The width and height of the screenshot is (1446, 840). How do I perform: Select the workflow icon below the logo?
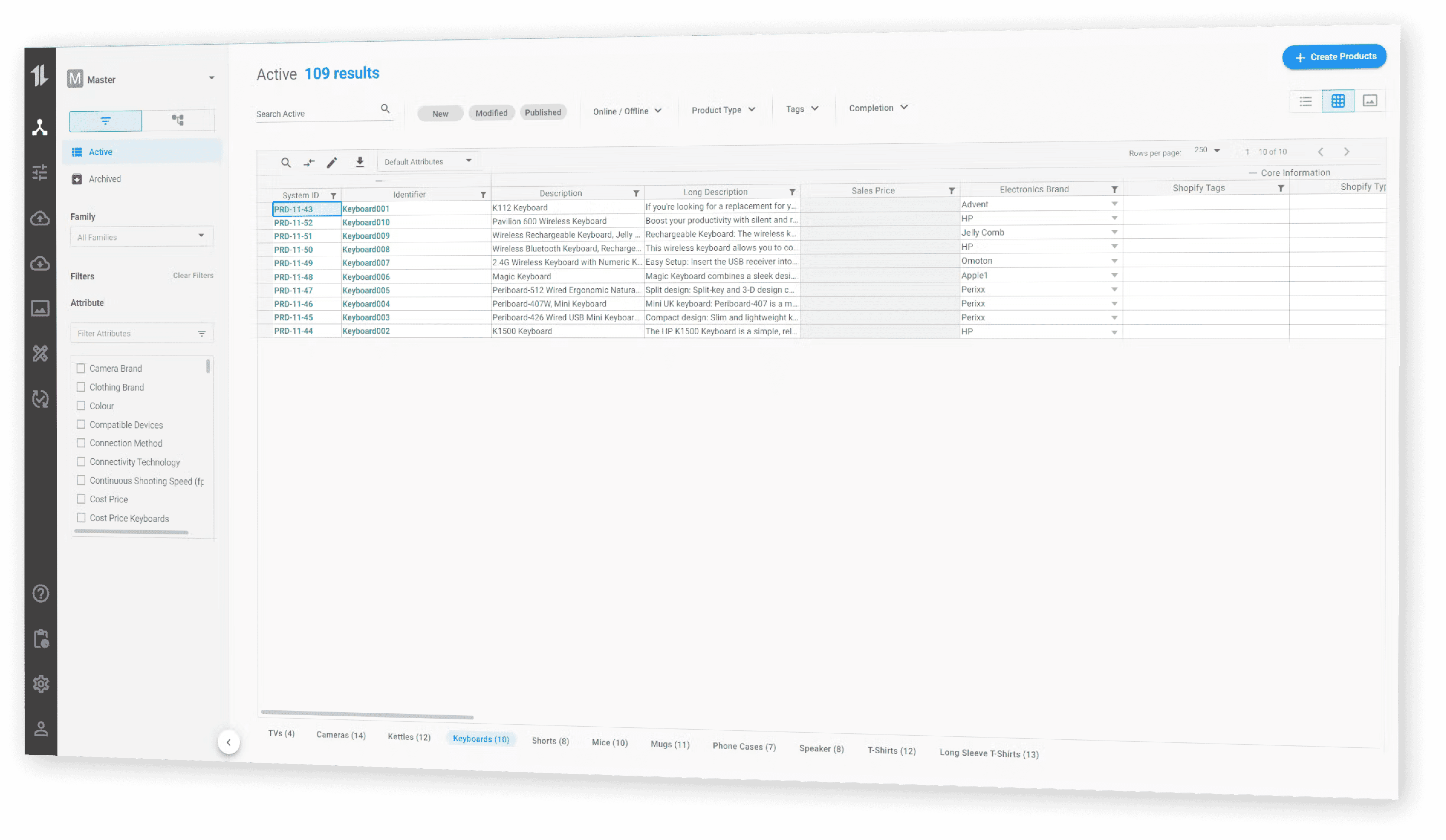40,127
